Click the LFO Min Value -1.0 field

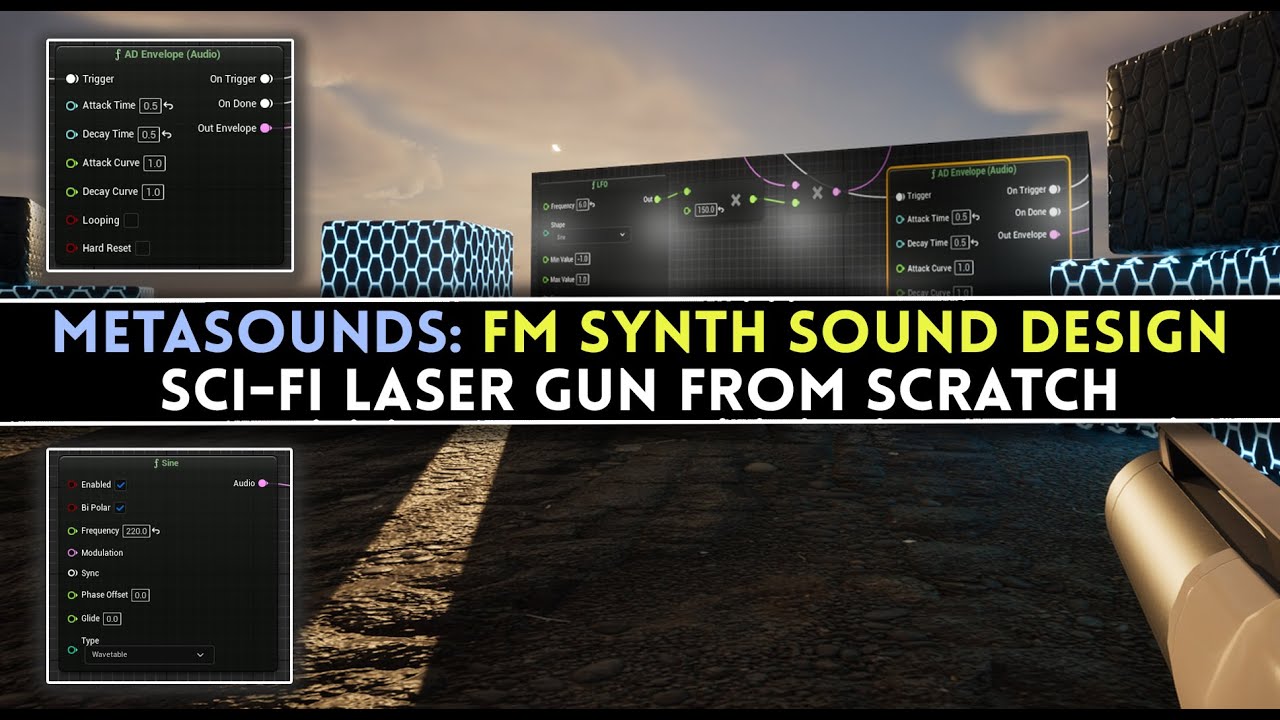point(582,259)
